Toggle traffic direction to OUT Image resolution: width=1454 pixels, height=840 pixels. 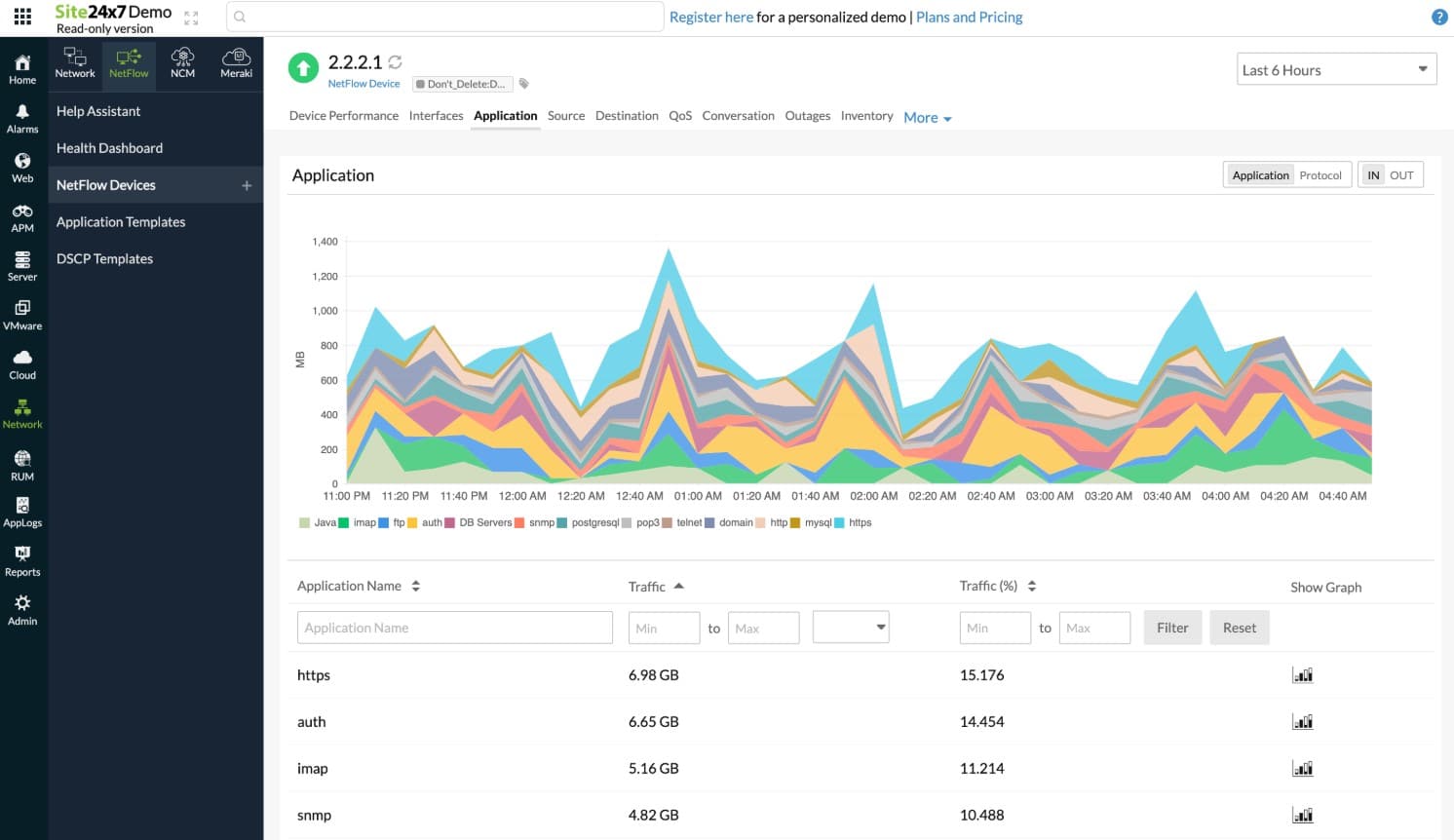coord(1401,175)
